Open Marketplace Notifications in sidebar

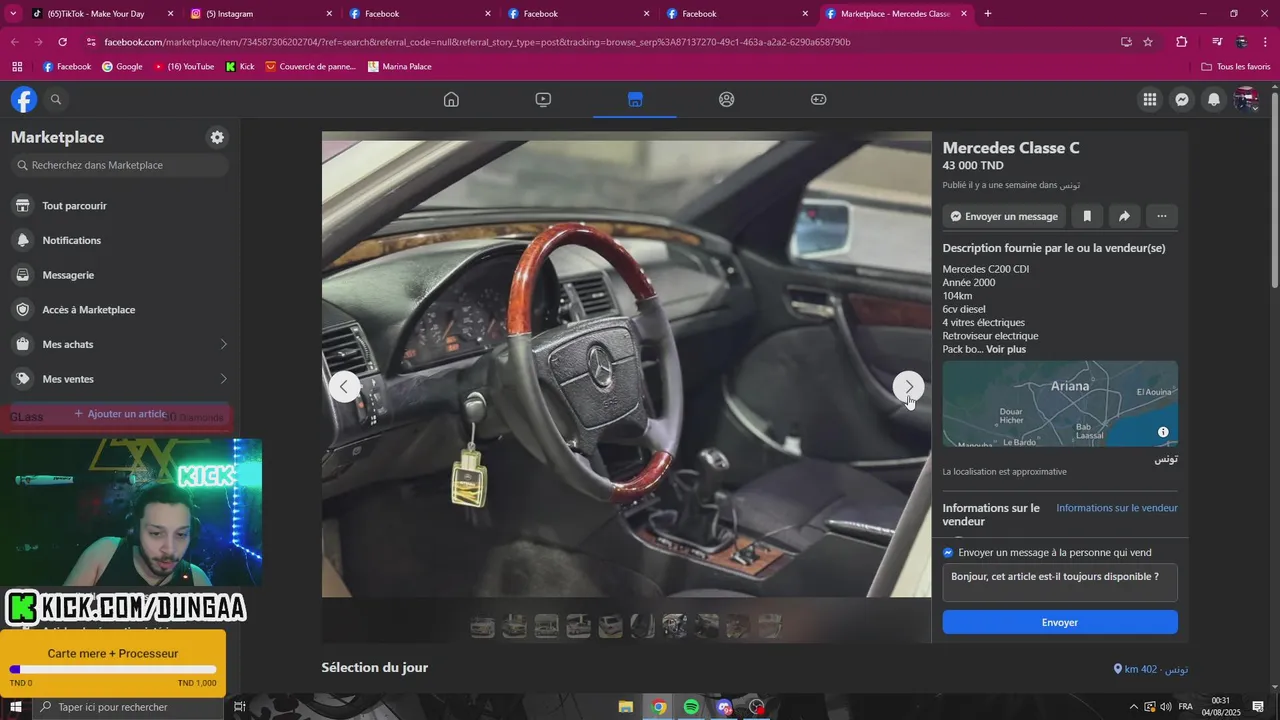click(x=120, y=240)
